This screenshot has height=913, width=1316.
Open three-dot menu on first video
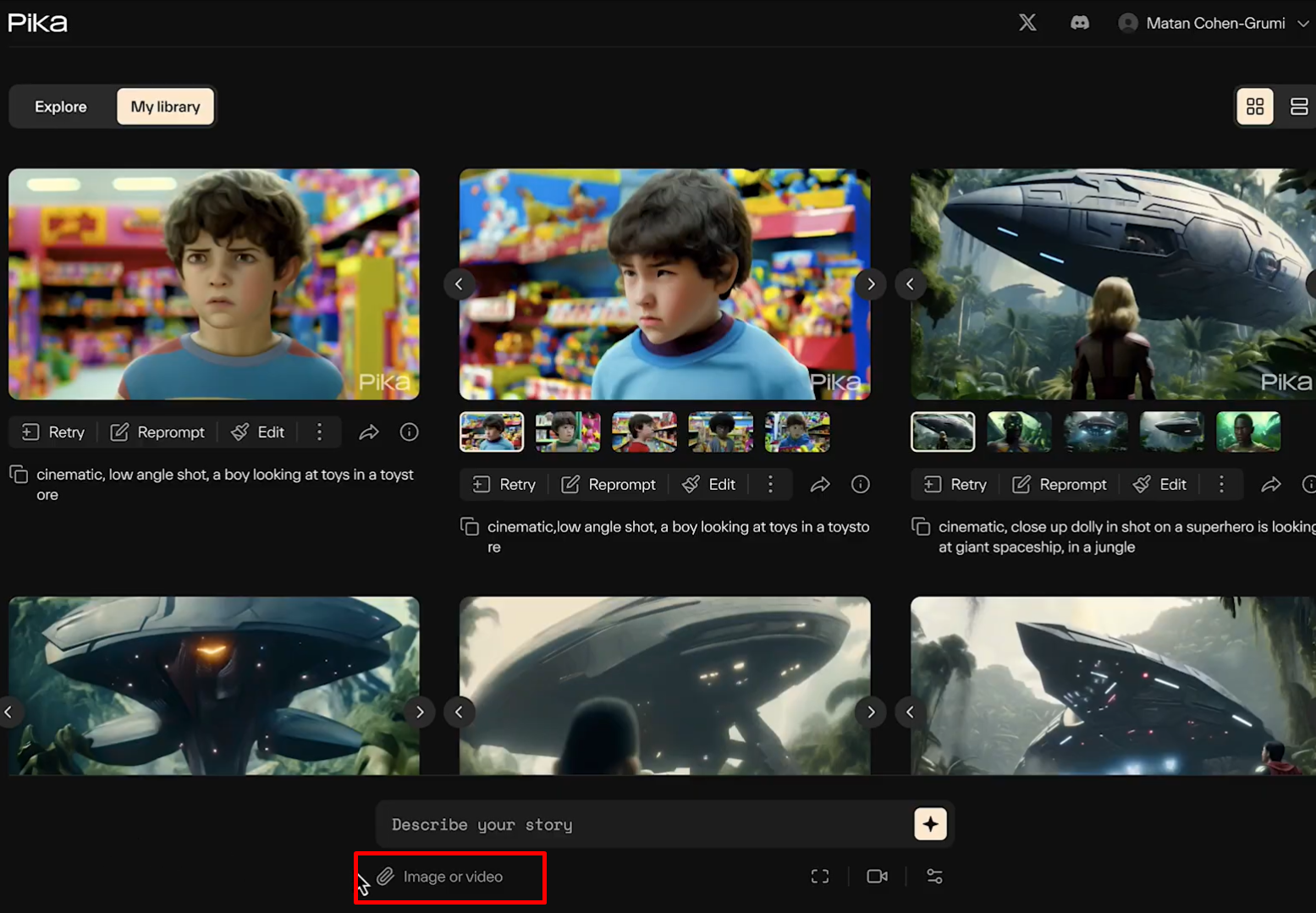319,432
